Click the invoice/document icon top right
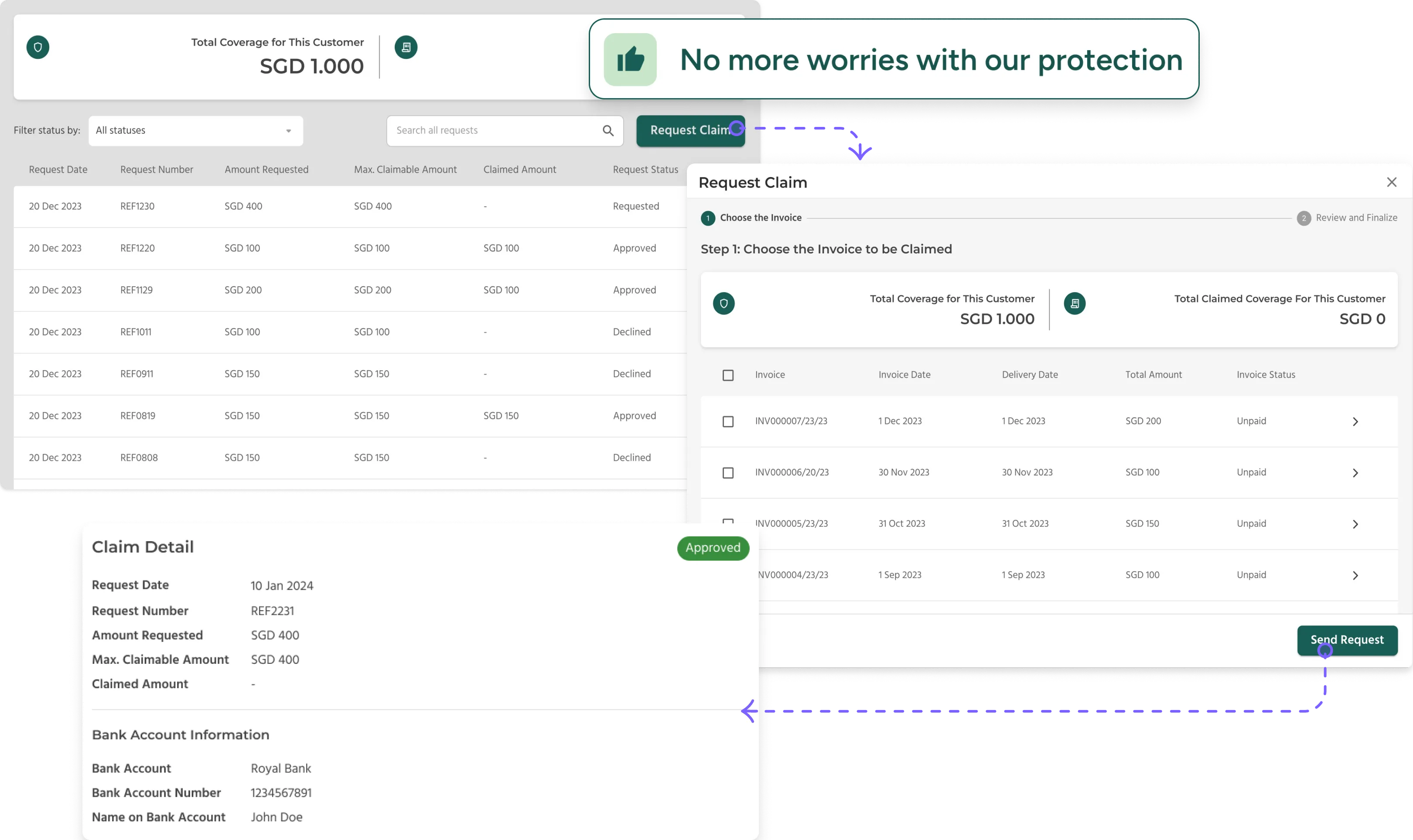 (x=406, y=47)
